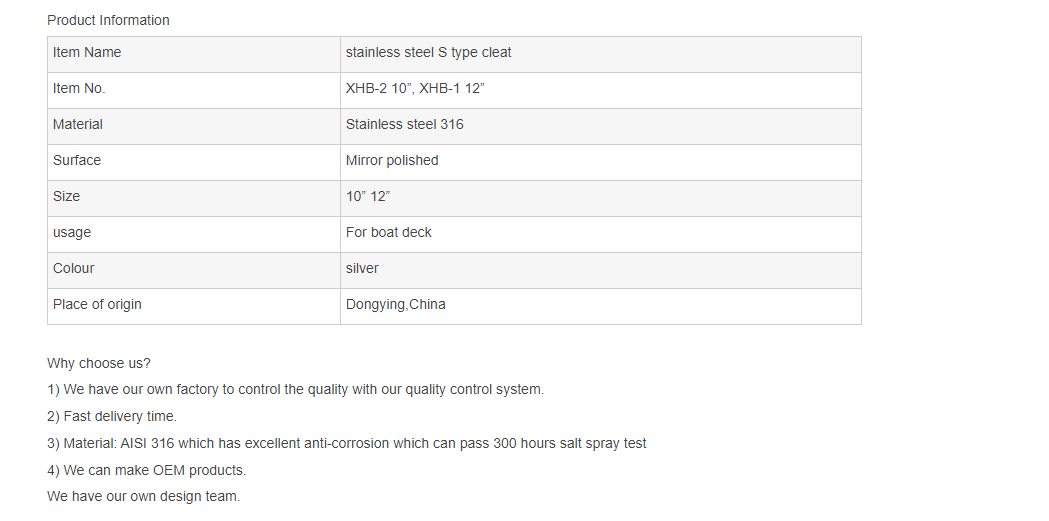Click the "Material" row label
The image size is (1049, 521).
coord(78,124)
